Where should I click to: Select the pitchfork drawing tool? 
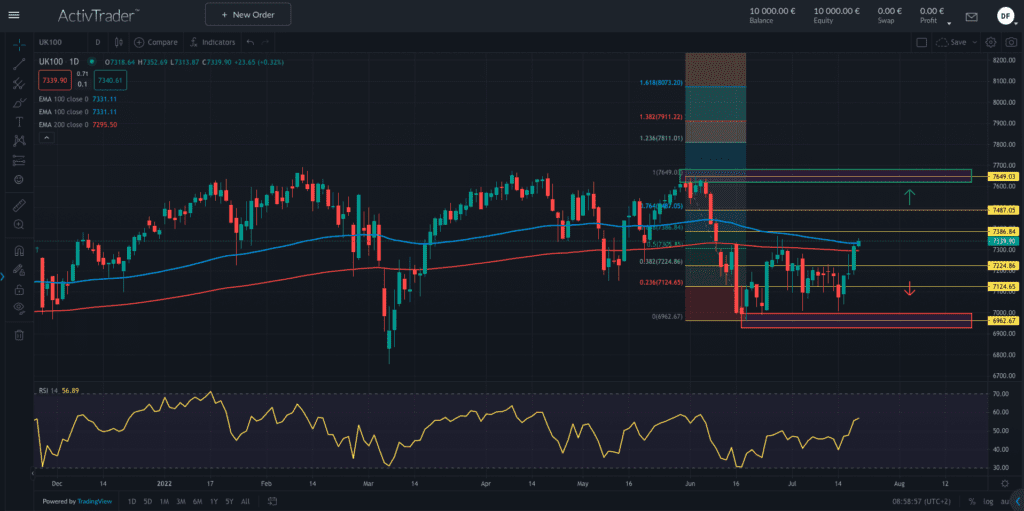[19, 83]
